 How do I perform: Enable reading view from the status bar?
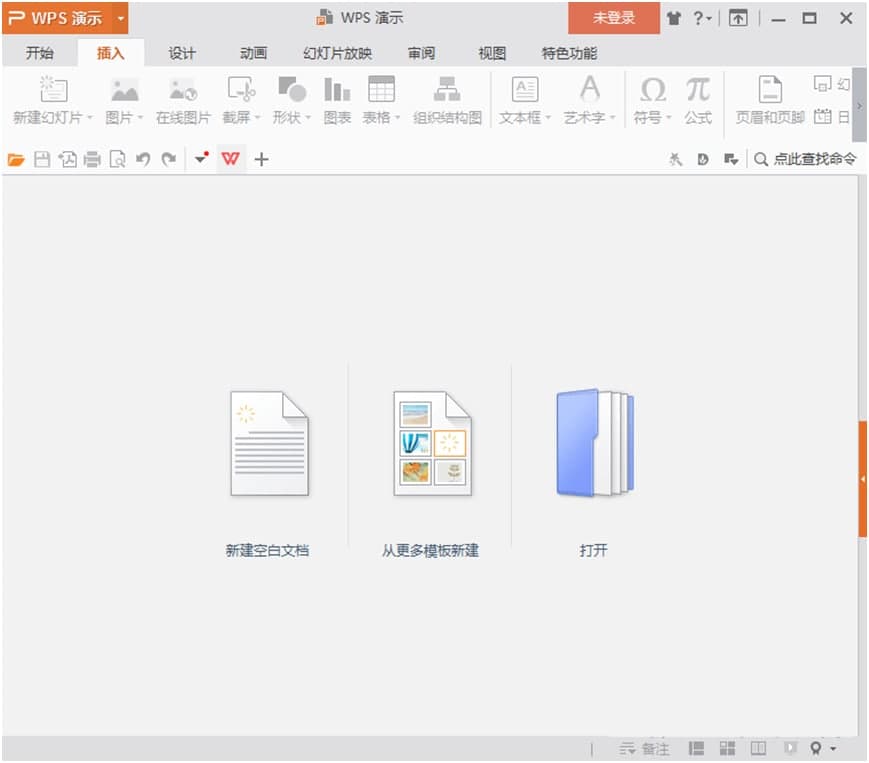(757, 748)
